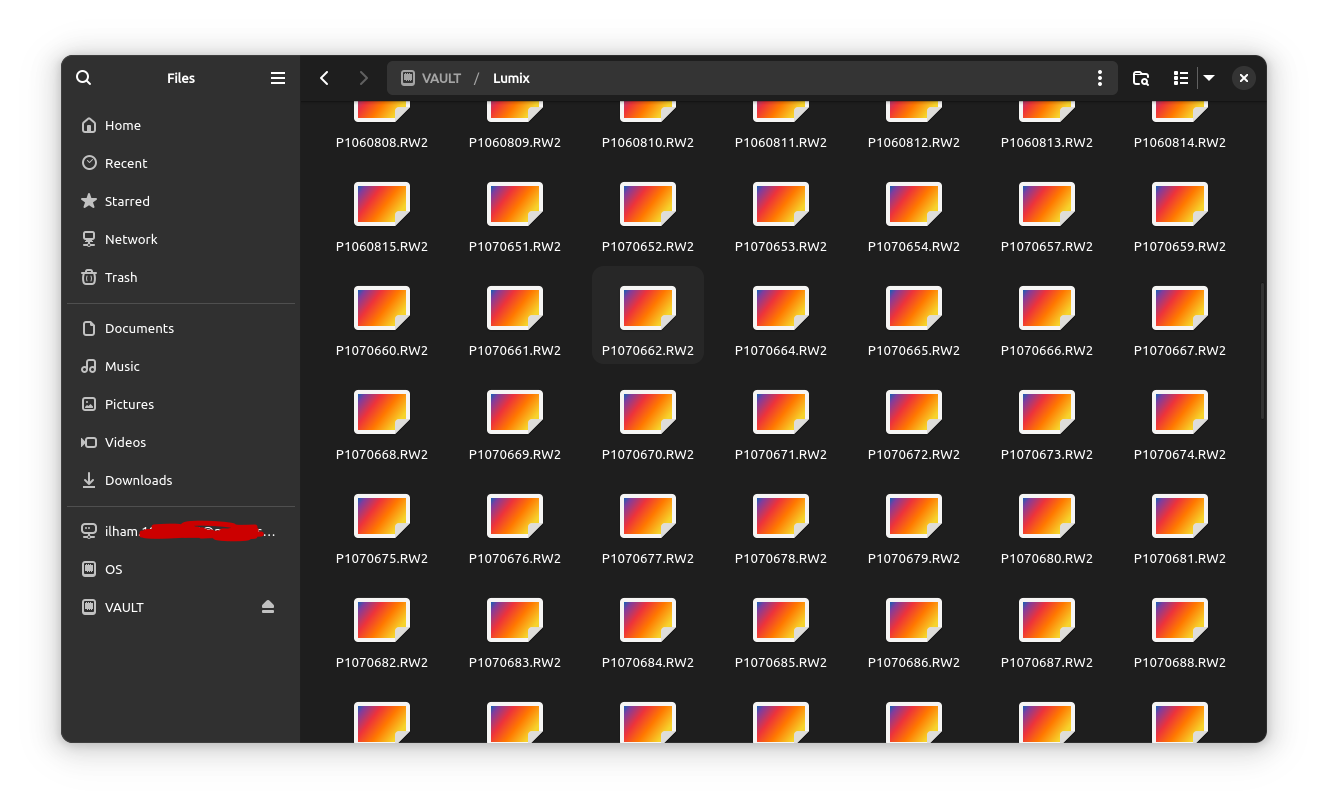Click the vertical scrollbar of file grid
This screenshot has height=810, width=1328.
coord(1262,350)
